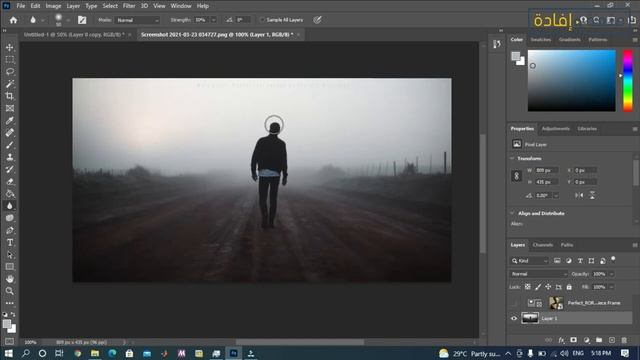Image resolution: width=640 pixels, height=360 pixels.
Task: Create a new layer icon
Action: (x=611, y=340)
